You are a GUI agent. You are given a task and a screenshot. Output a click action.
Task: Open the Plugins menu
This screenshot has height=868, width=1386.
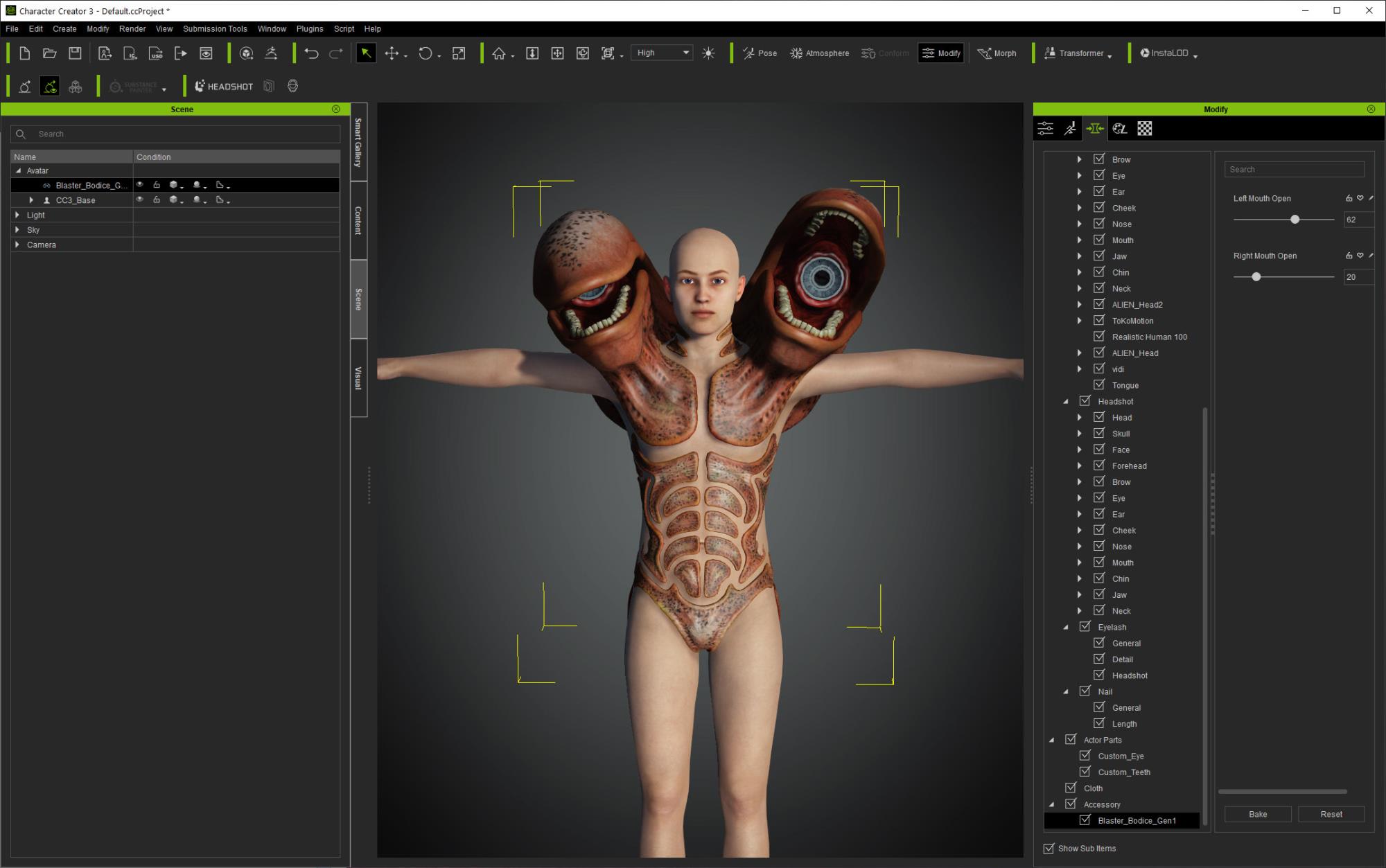(x=310, y=29)
